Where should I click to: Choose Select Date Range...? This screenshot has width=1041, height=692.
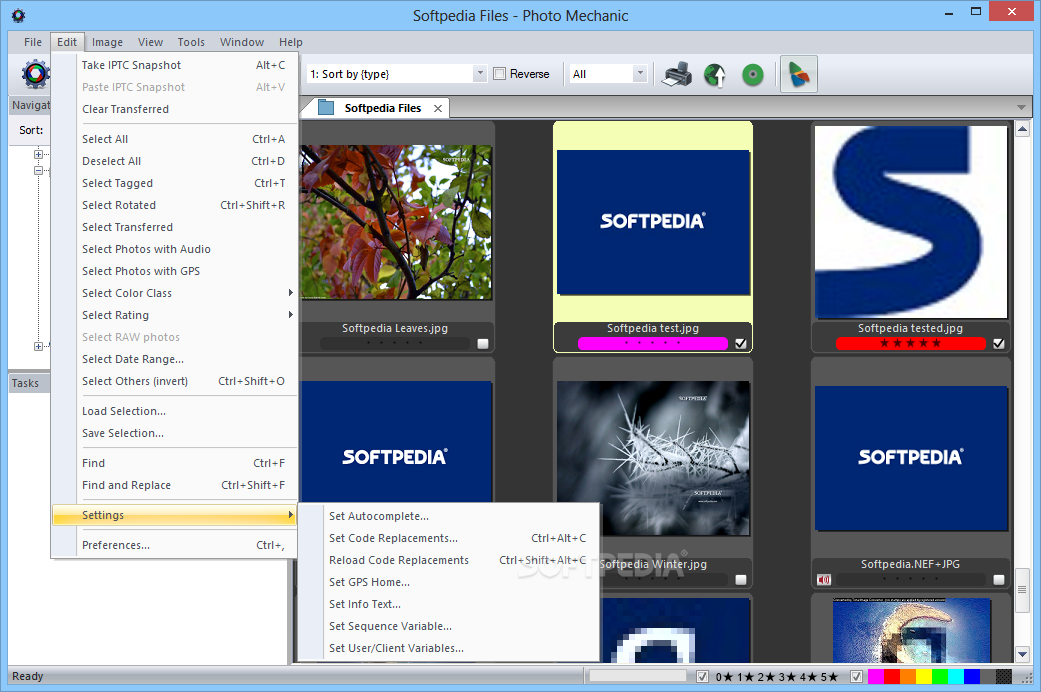click(174, 359)
